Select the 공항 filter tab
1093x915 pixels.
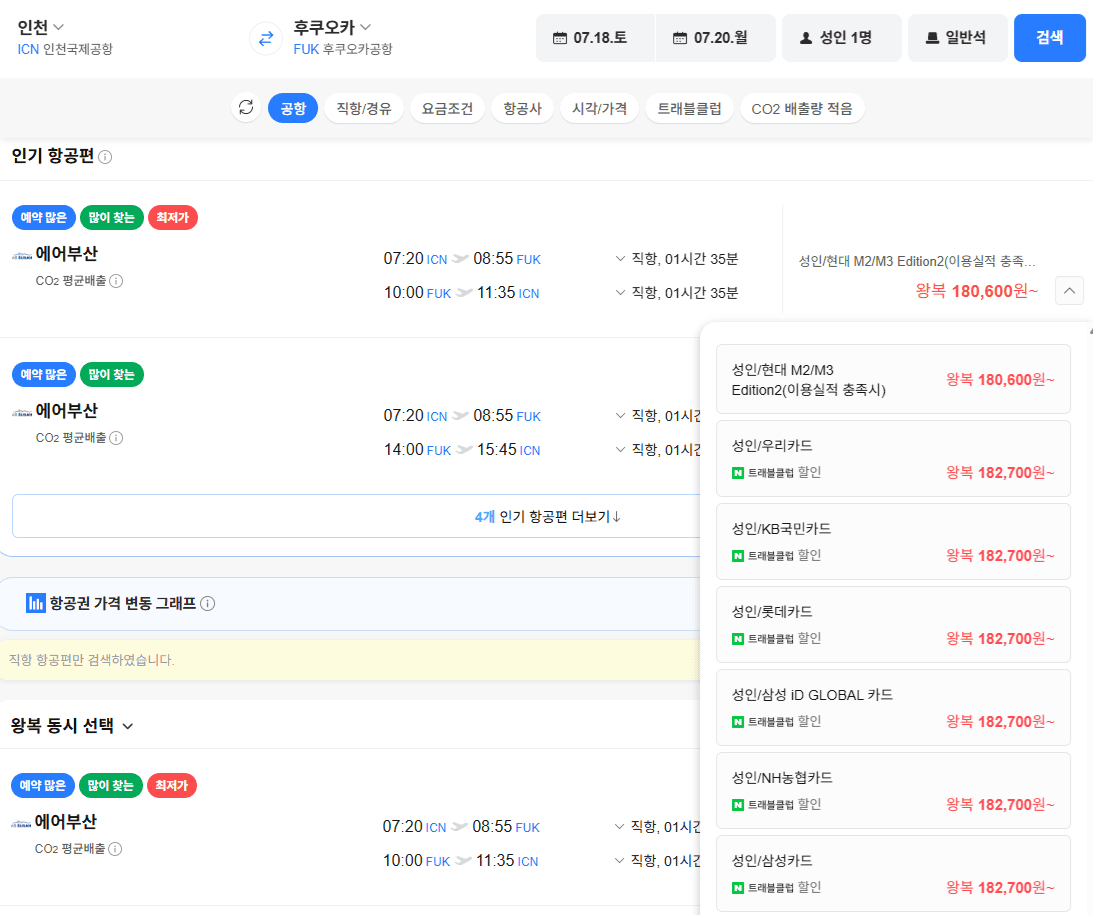click(x=293, y=108)
